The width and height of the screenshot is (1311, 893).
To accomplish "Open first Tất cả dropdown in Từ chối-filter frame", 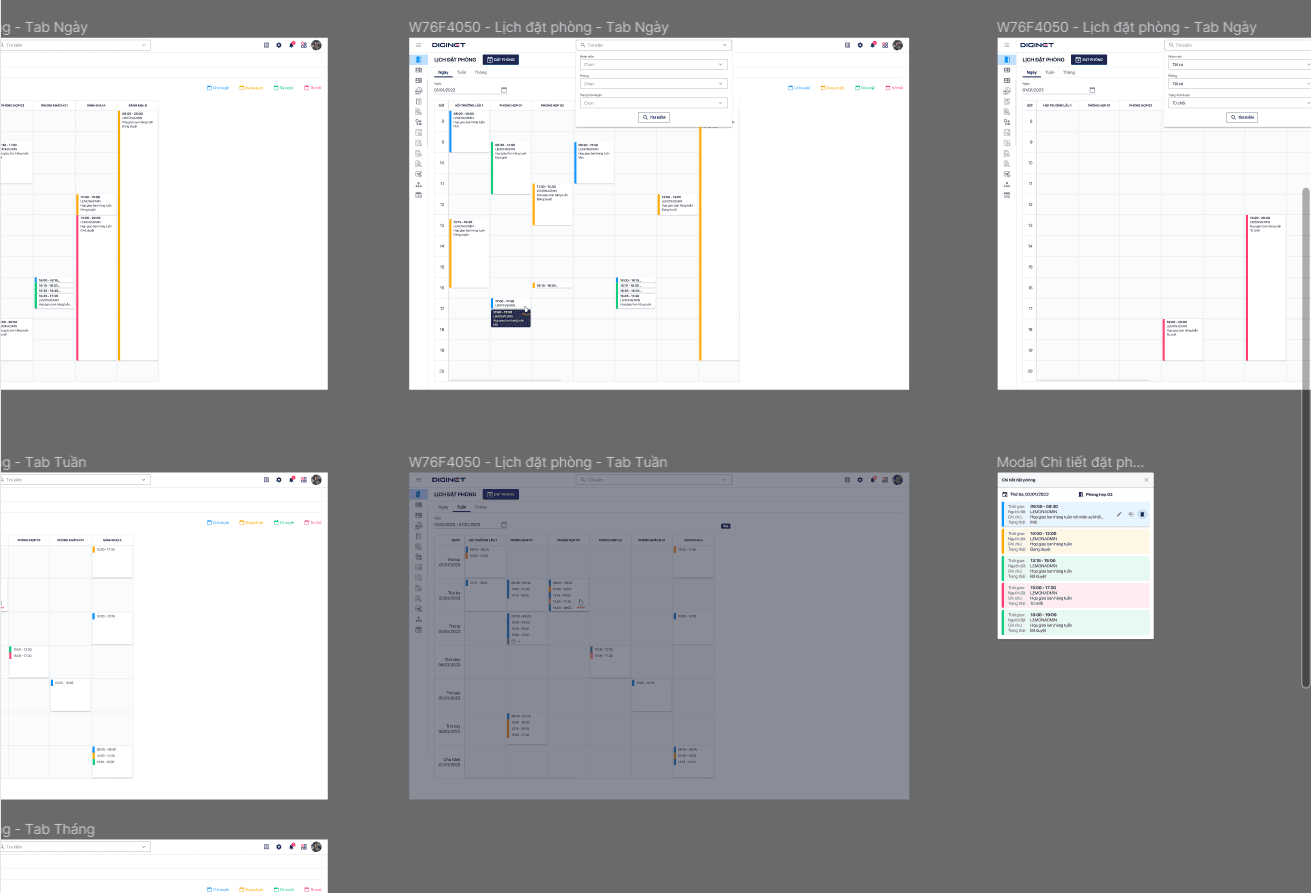I will (x=1240, y=64).
